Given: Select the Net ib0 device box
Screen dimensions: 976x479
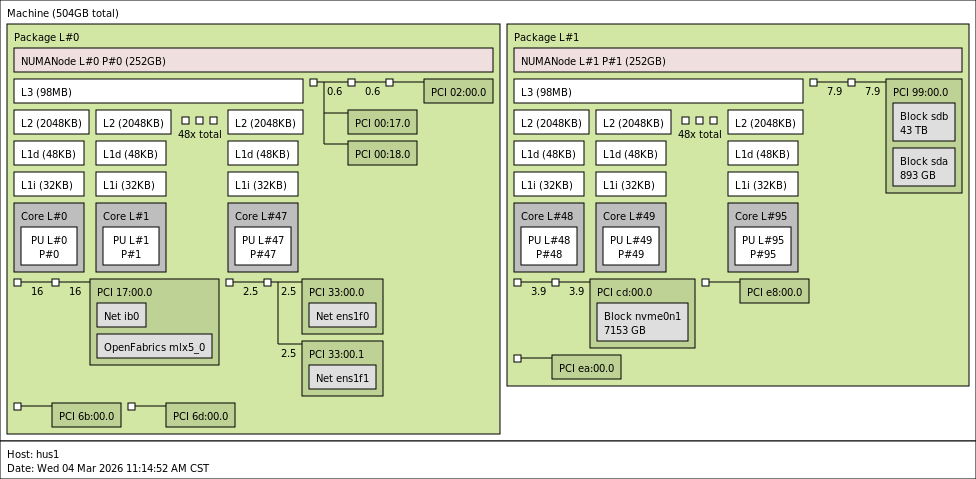Looking at the screenshot, I should coord(121,316).
